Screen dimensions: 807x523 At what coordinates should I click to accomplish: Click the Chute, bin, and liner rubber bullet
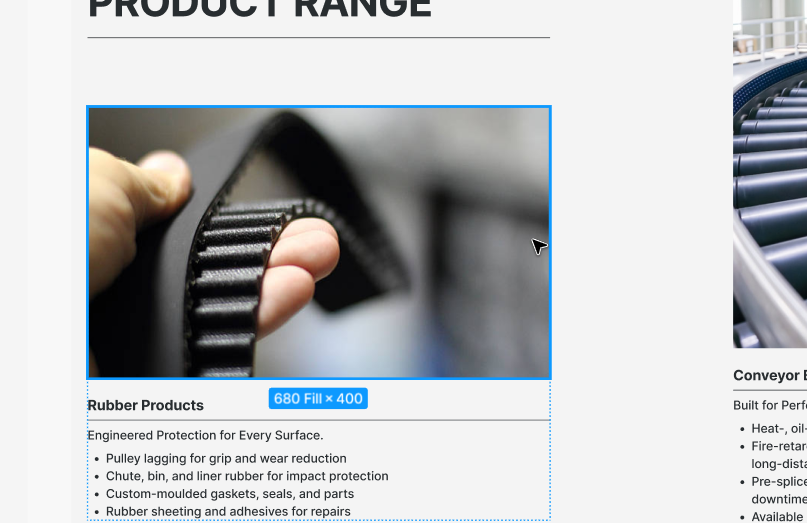pyautogui.click(x=247, y=476)
